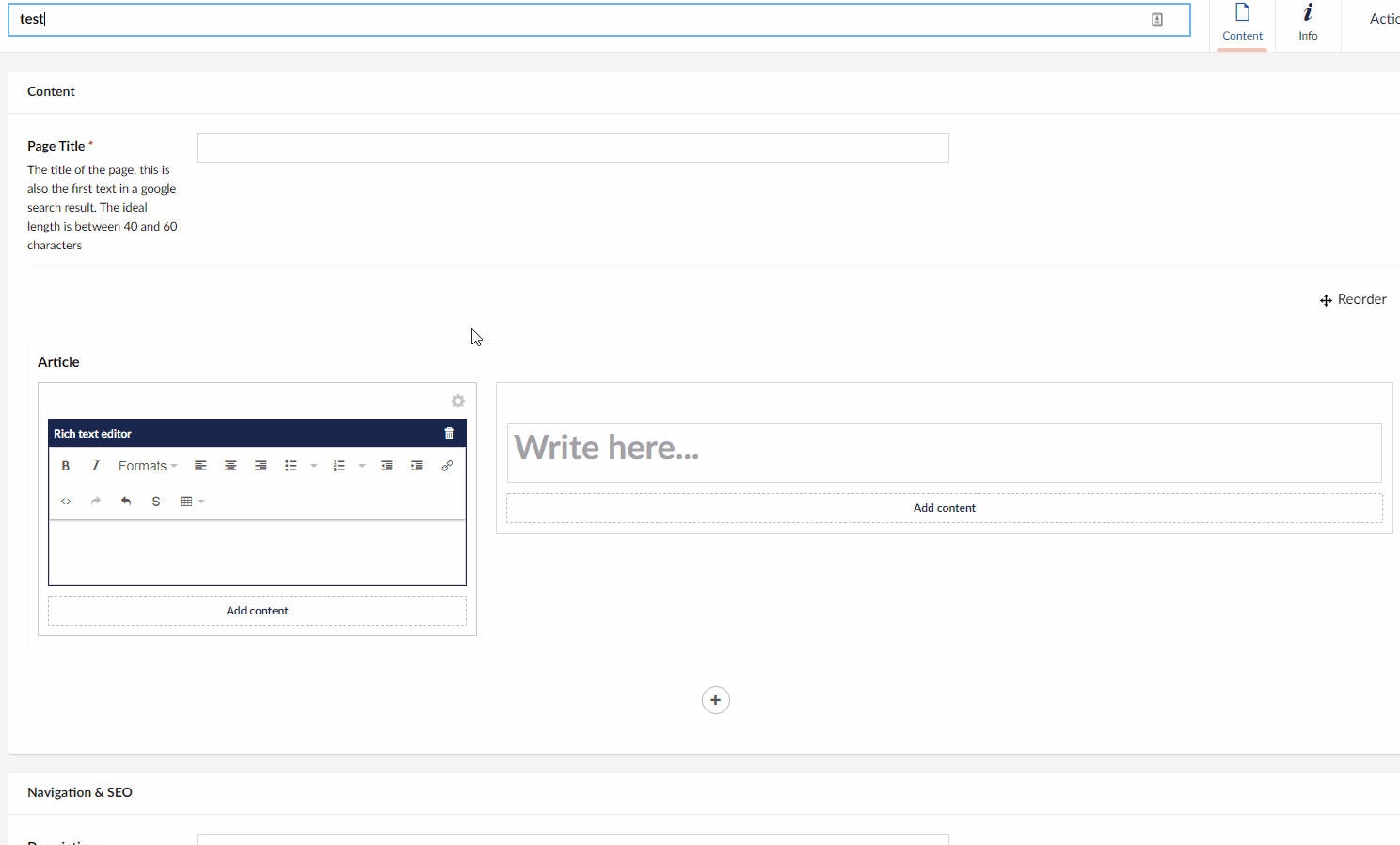The width and height of the screenshot is (1400, 845).
Task: Apply italic formatting in the editor toolbar
Action: coord(95,465)
